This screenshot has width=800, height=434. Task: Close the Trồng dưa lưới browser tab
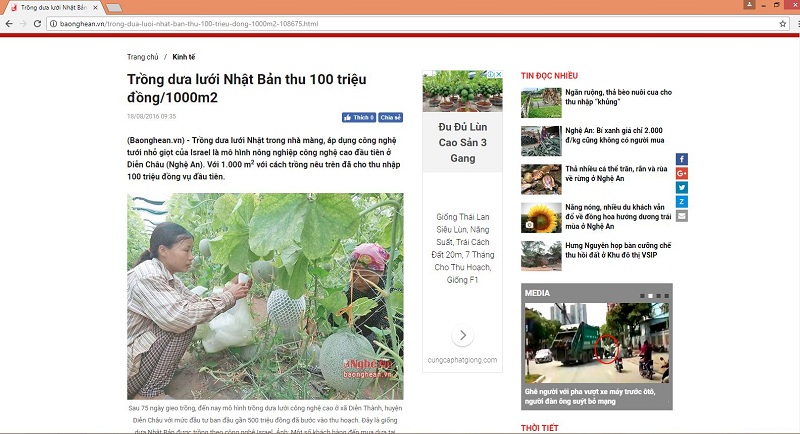(95, 8)
